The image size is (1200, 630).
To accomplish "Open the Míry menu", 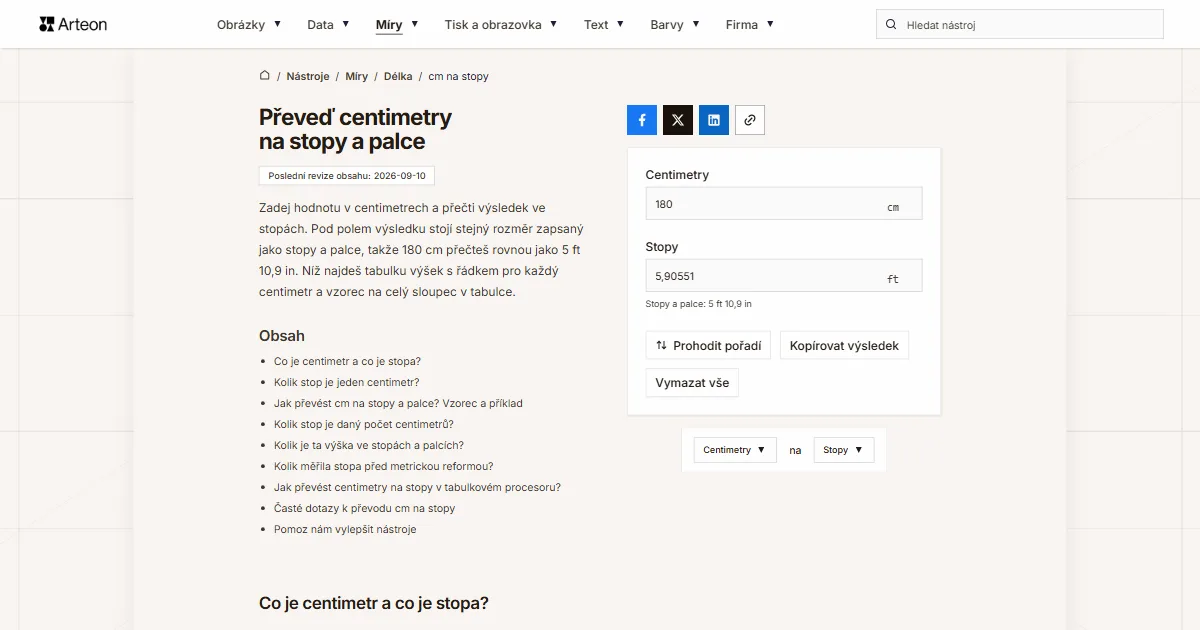I will pyautogui.click(x=397, y=25).
